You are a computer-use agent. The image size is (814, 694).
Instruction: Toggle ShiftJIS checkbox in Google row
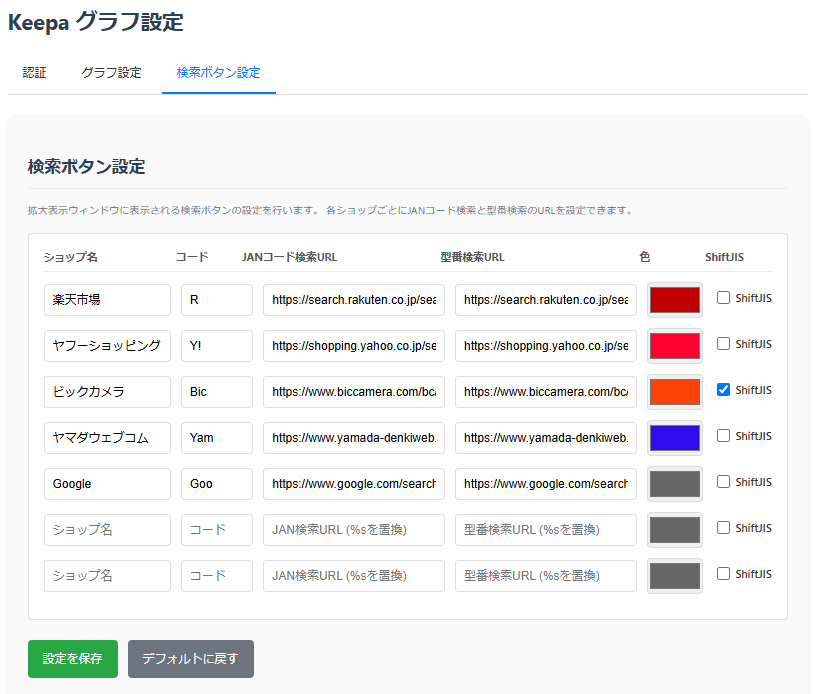click(x=723, y=482)
